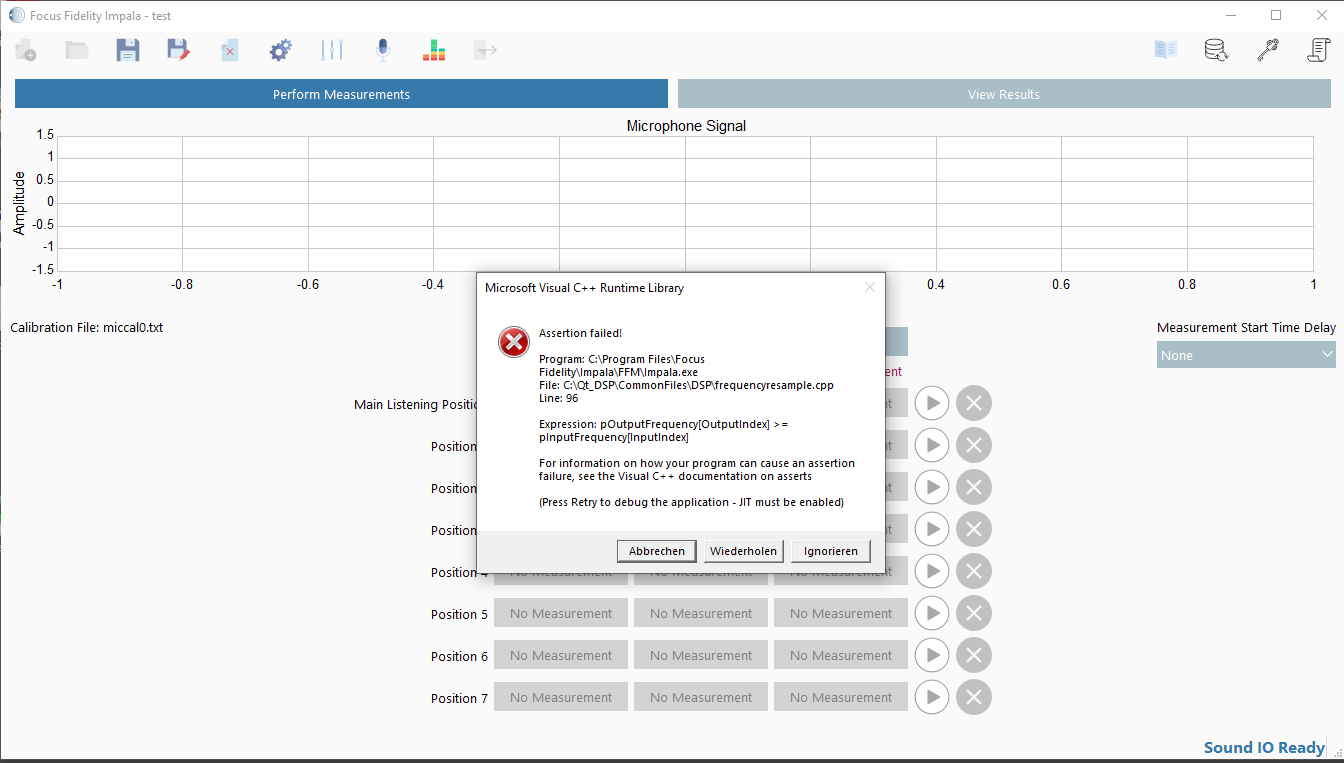Select the Perform Measurements tab
The image size is (1344, 763).
[341, 94]
